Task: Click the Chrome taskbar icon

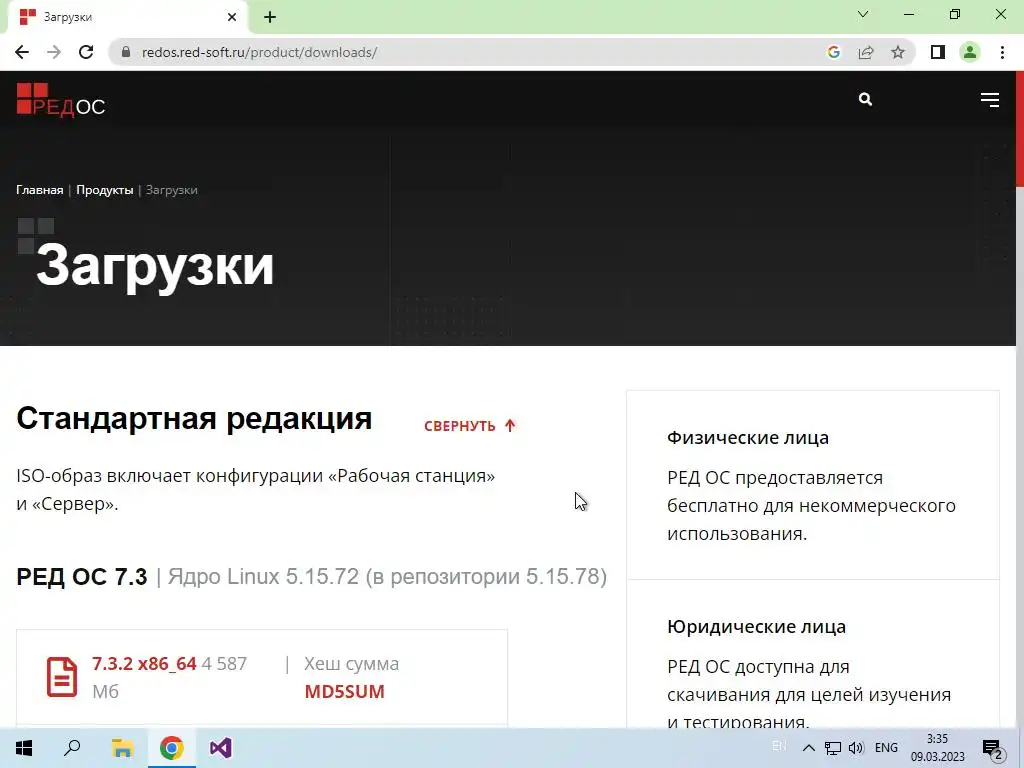Action: coord(172,748)
